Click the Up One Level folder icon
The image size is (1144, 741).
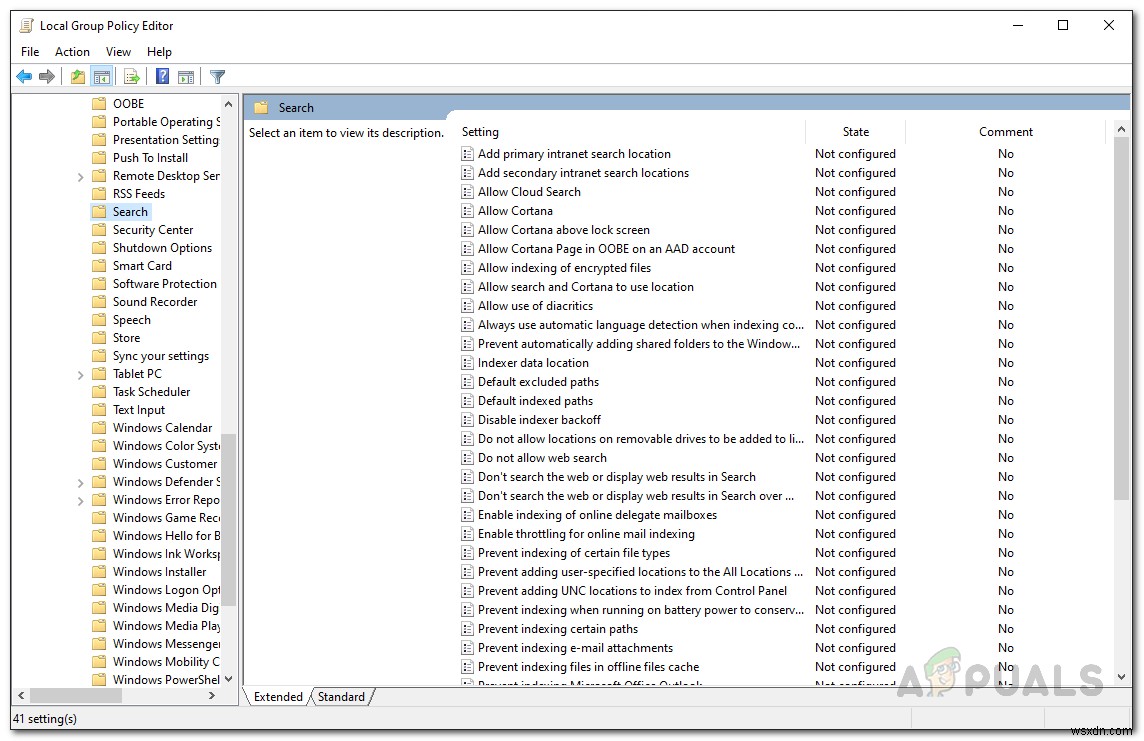pyautogui.click(x=78, y=77)
